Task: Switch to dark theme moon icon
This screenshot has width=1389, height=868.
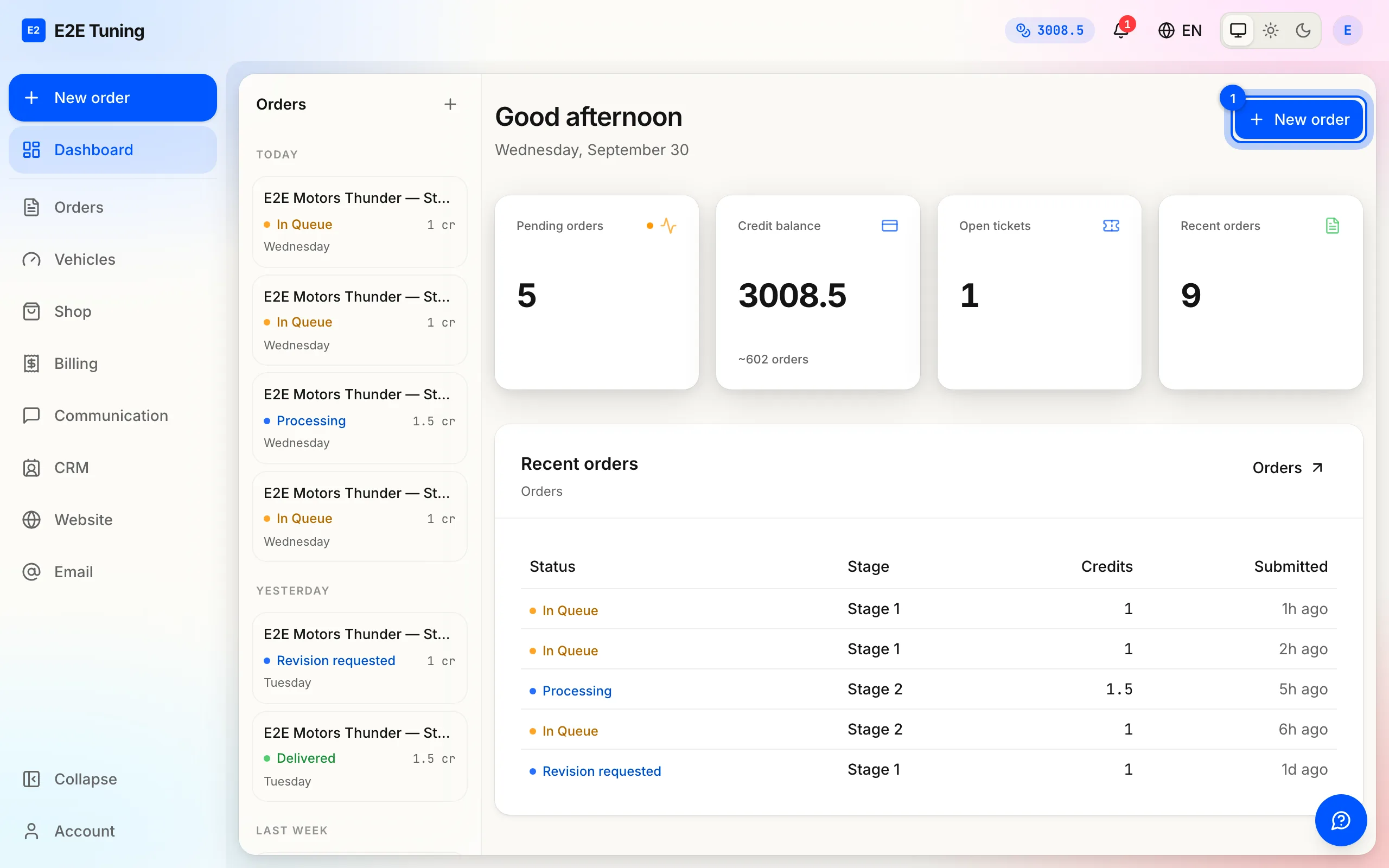Action: (x=1303, y=30)
